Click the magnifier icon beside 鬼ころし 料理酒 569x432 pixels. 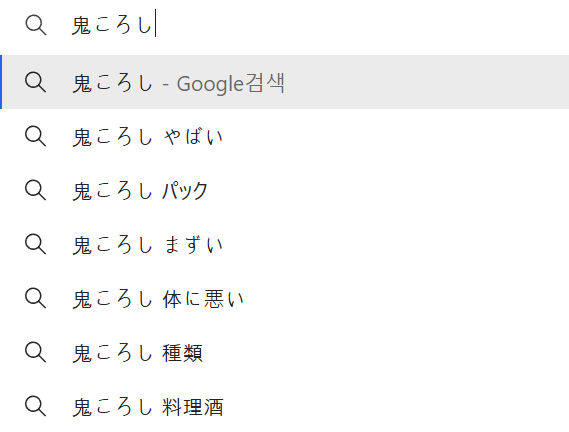(36, 406)
